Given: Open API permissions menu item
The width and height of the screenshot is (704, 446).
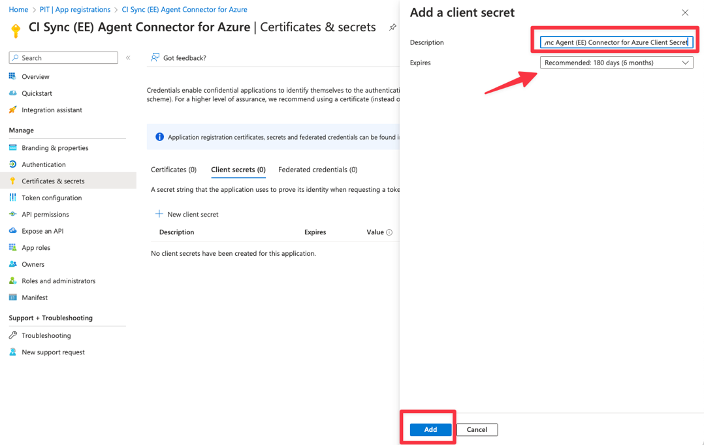Looking at the screenshot, I should tap(45, 214).
